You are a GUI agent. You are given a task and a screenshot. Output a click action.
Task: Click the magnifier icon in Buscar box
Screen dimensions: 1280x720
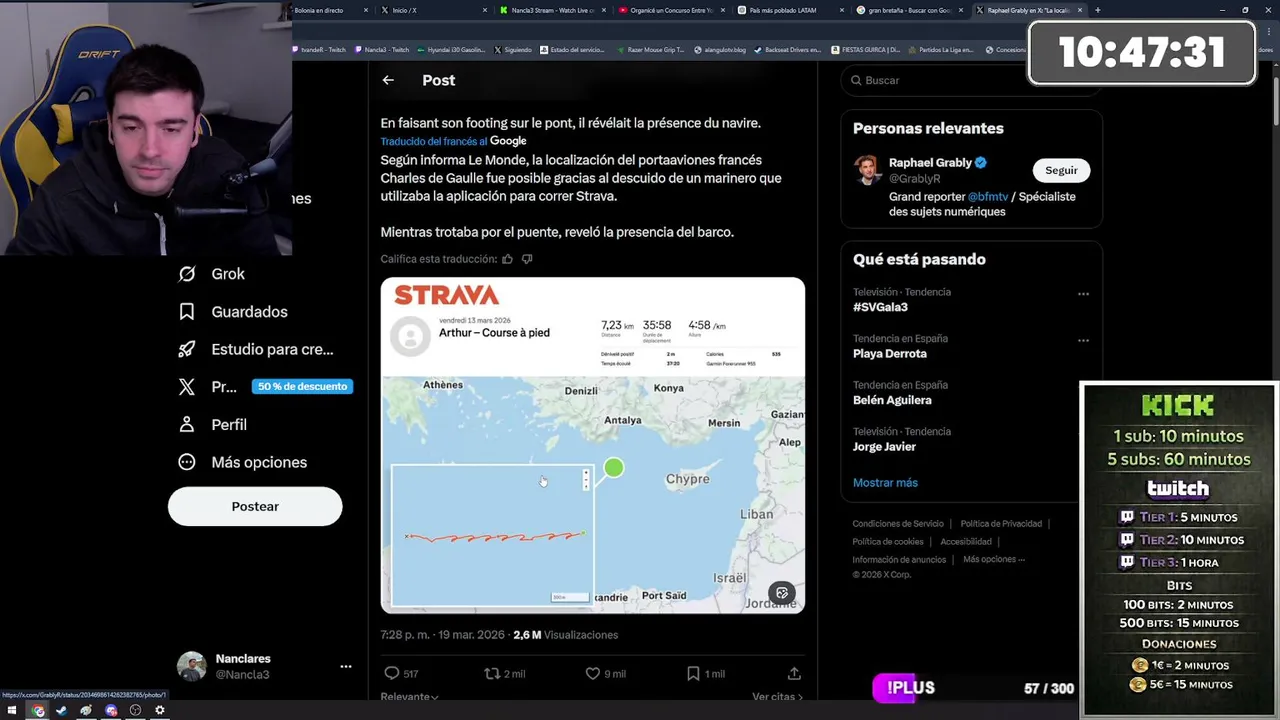pyautogui.click(x=856, y=80)
